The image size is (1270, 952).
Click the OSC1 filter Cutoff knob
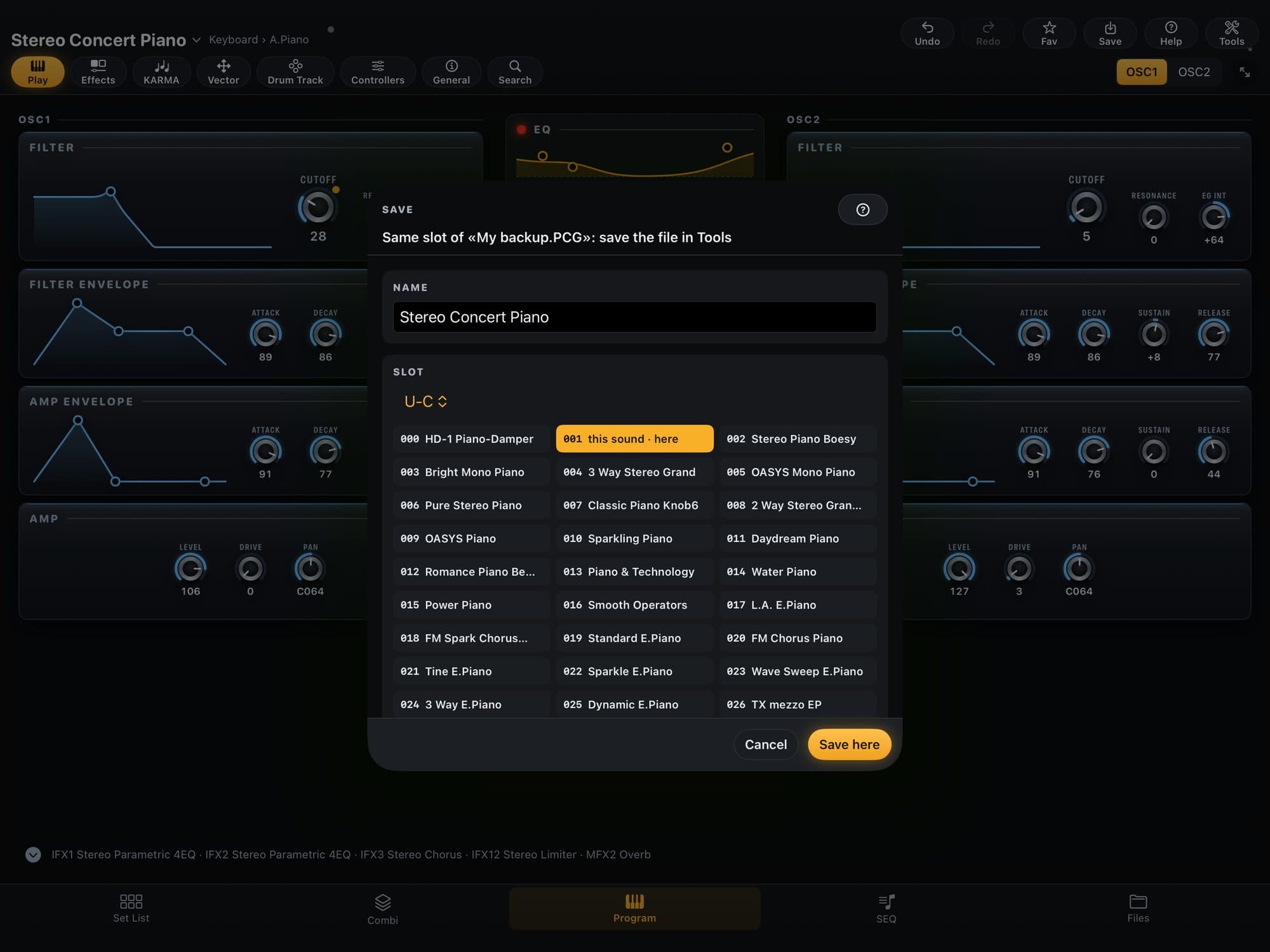[317, 207]
